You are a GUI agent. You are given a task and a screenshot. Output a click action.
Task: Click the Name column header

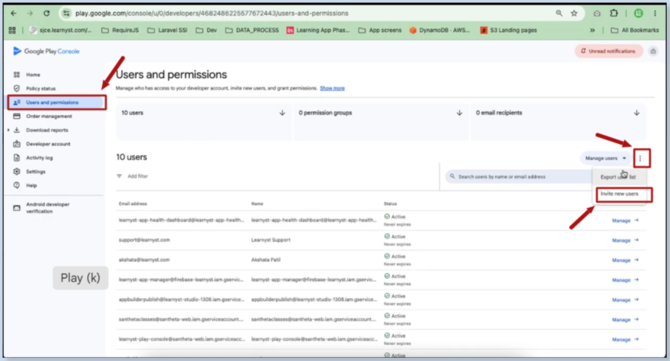point(257,204)
